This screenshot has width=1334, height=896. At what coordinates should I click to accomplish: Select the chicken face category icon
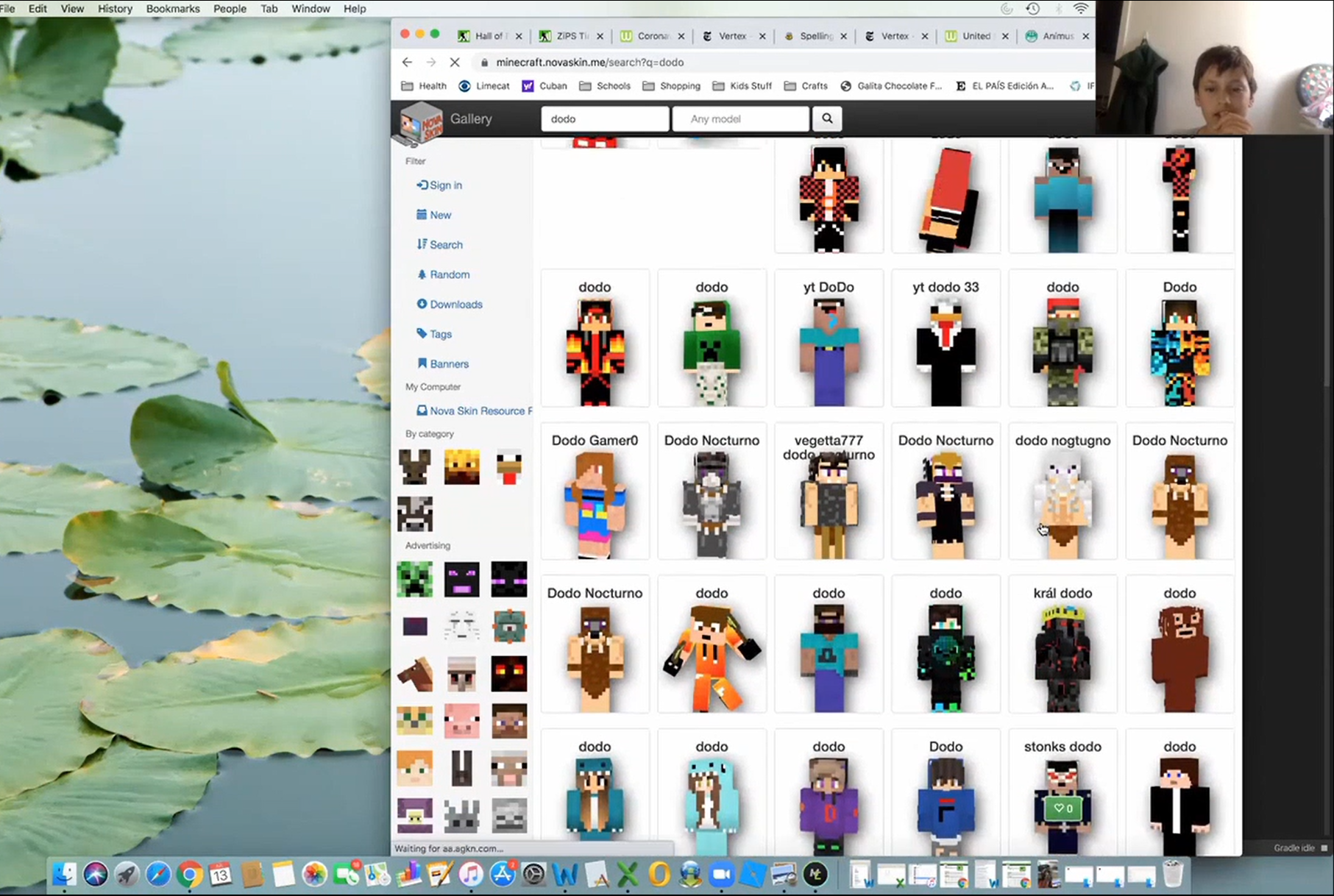[x=508, y=466]
